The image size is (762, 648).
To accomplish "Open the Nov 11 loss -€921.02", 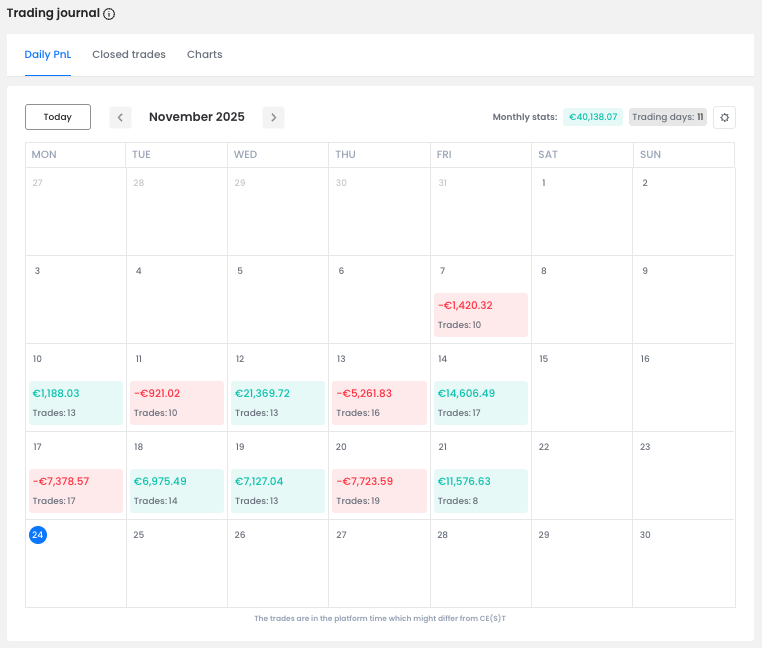I will point(177,403).
